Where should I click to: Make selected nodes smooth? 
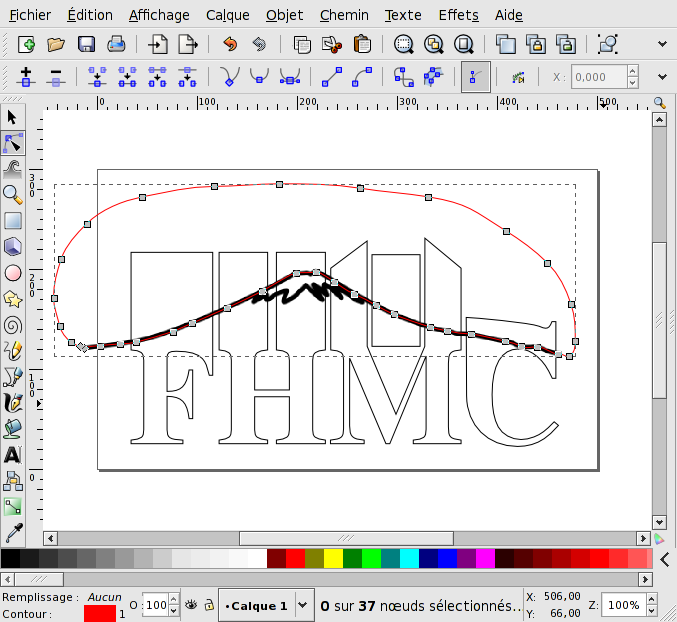tap(259, 77)
